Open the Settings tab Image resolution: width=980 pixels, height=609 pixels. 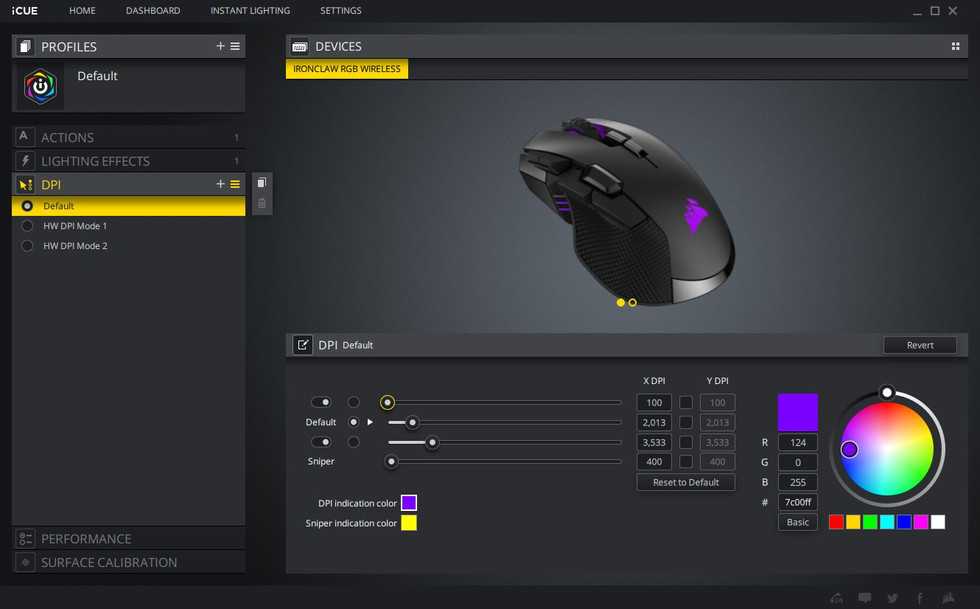coord(341,11)
